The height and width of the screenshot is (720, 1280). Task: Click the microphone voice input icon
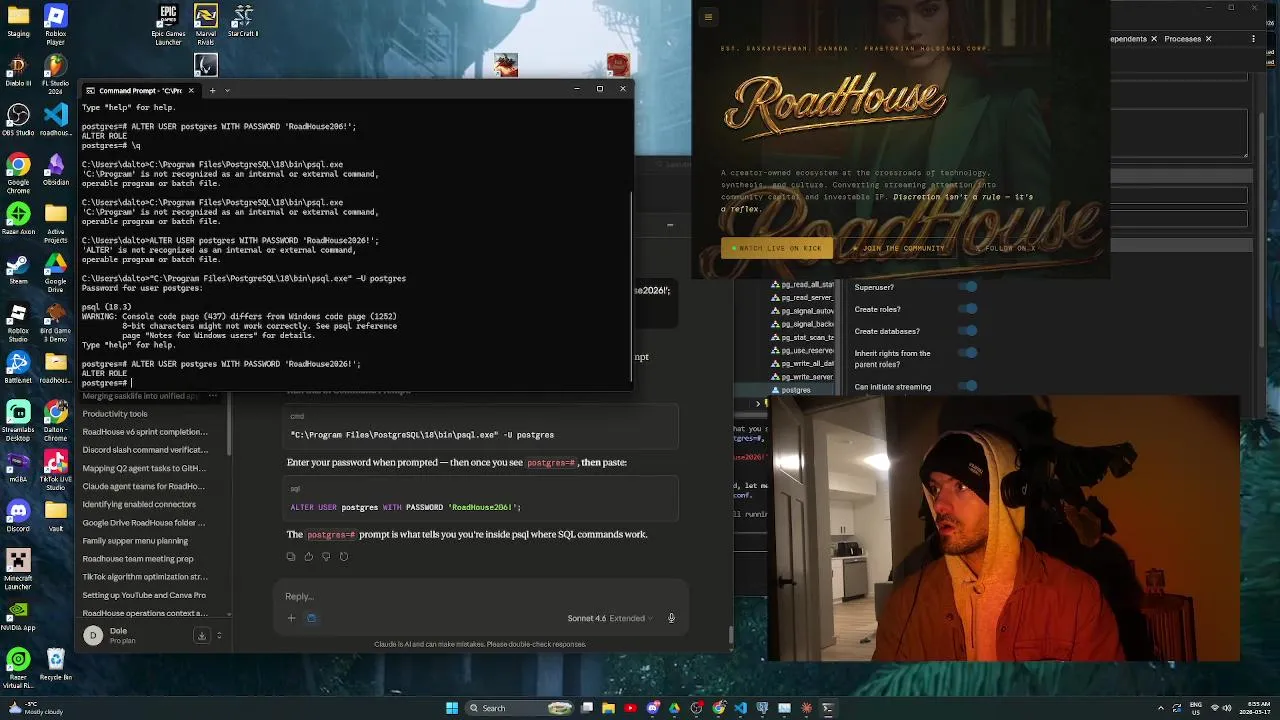pos(671,618)
